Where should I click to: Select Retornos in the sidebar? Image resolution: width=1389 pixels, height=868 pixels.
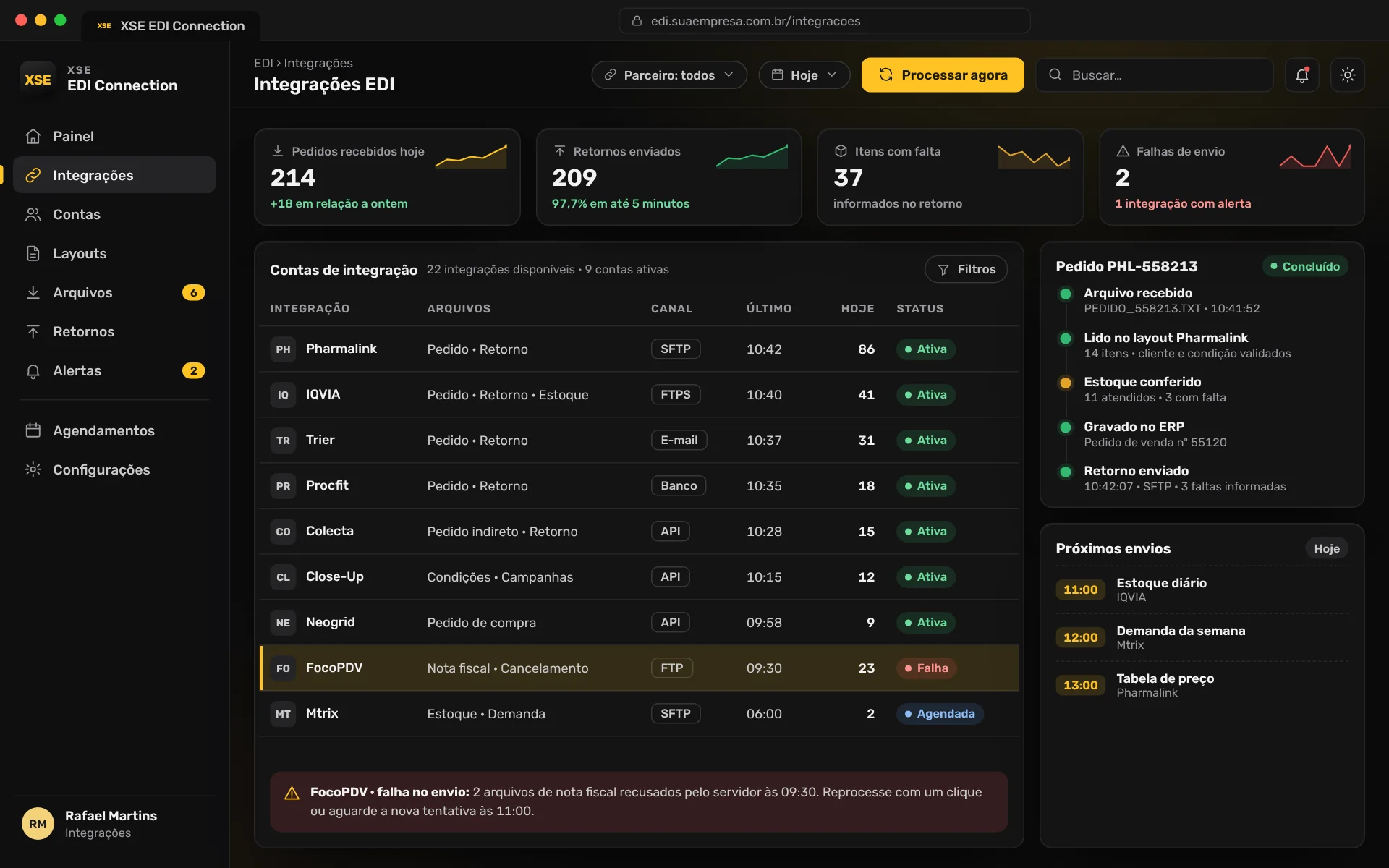point(114,331)
